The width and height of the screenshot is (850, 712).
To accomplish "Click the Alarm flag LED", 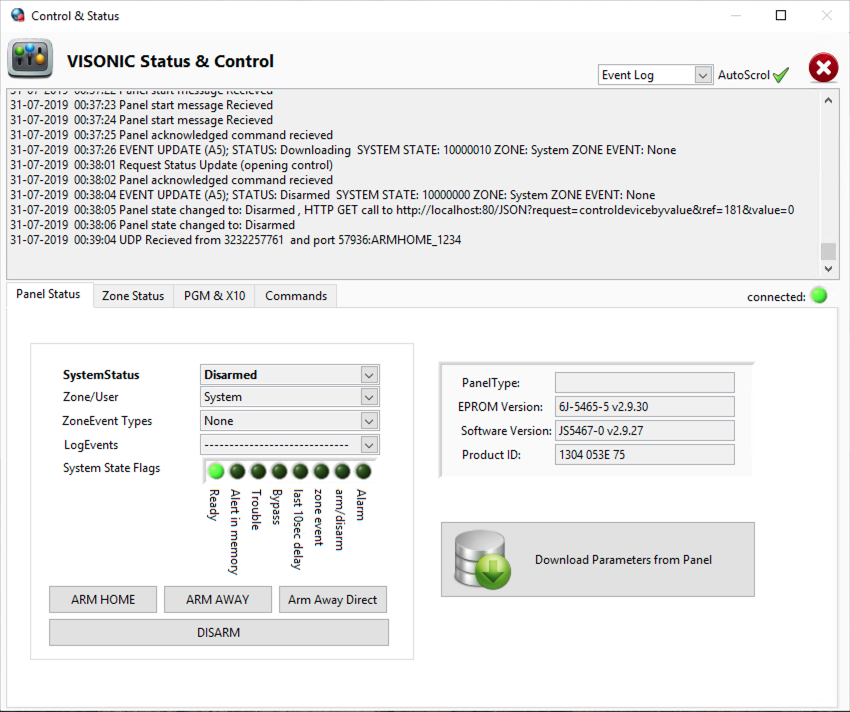I will coord(363,471).
